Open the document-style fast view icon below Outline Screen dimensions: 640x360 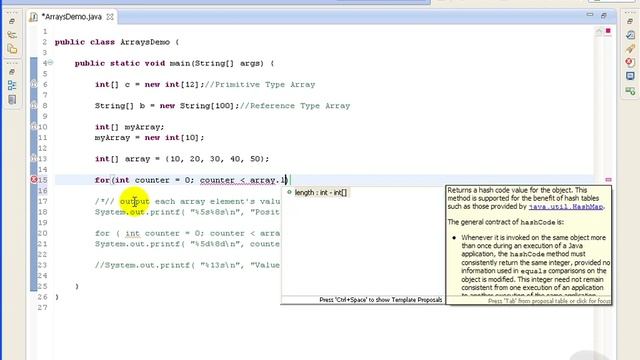(x=12, y=99)
